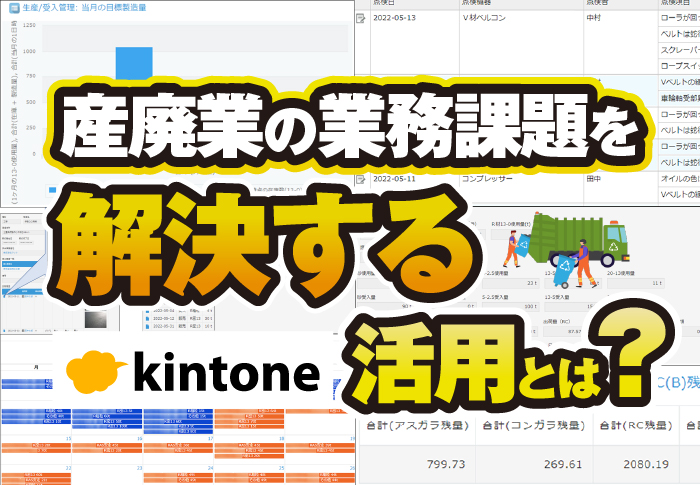Image resolution: width=700 pixels, height=485 pixels.
Task: Click calendar date 17
Action: pyautogui.click(x=210, y=439)
